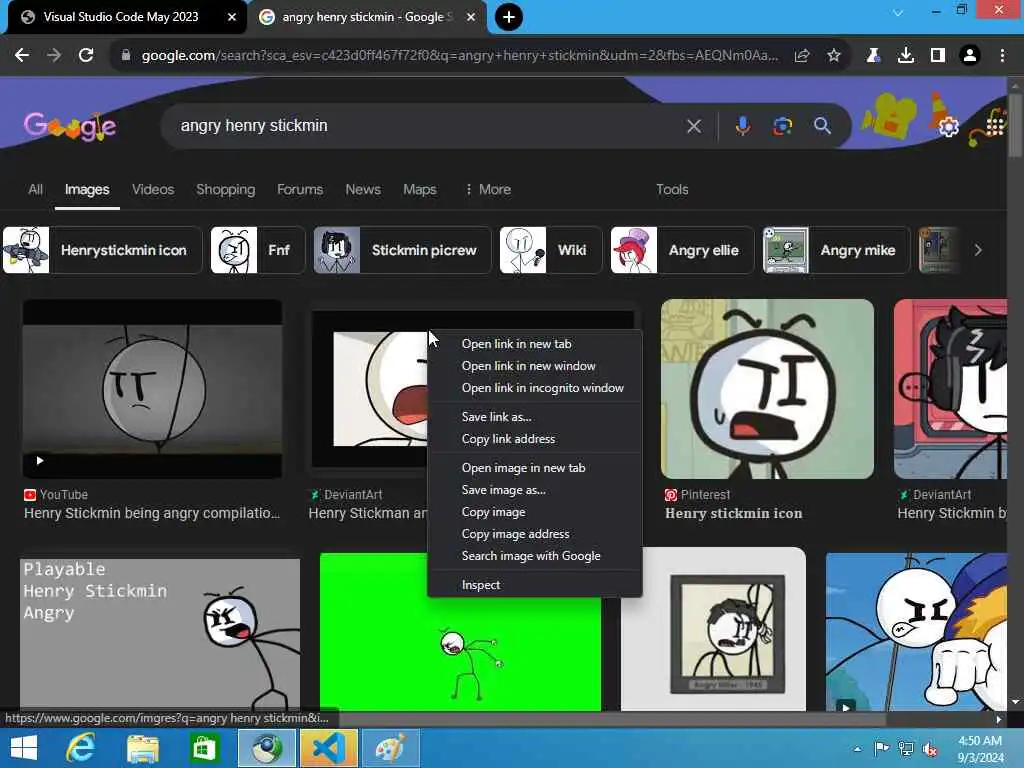Viewport: 1024px width, 768px height.
Task: Click the browser forward arrow
Action: [54, 56]
